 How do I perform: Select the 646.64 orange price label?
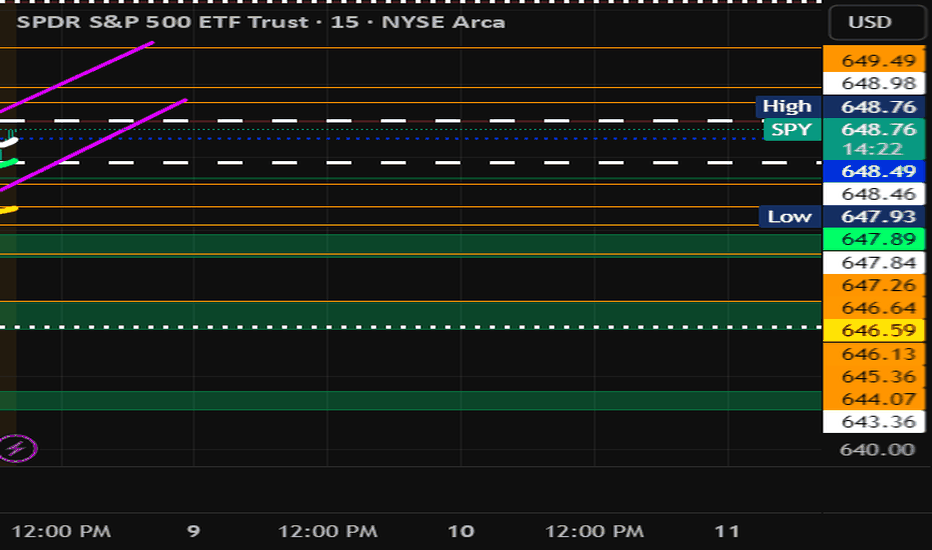874,308
